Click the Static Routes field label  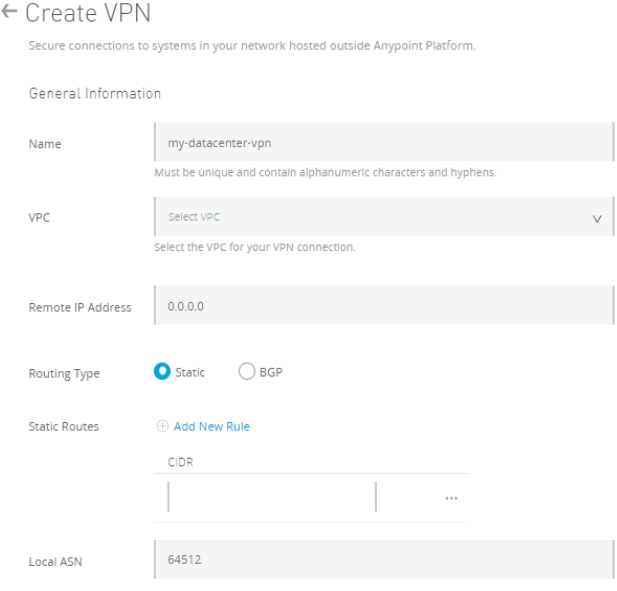(64, 427)
